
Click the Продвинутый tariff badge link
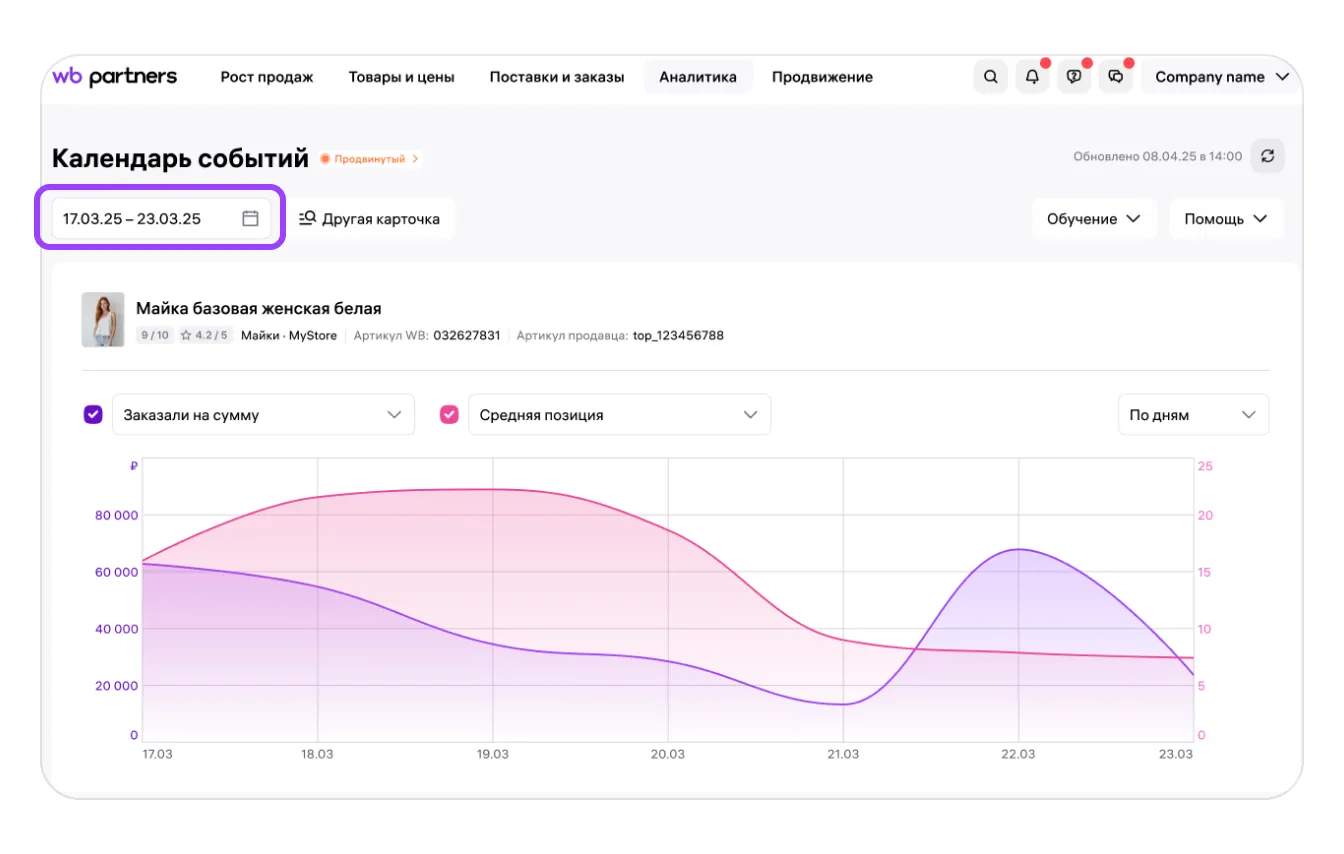click(x=370, y=158)
